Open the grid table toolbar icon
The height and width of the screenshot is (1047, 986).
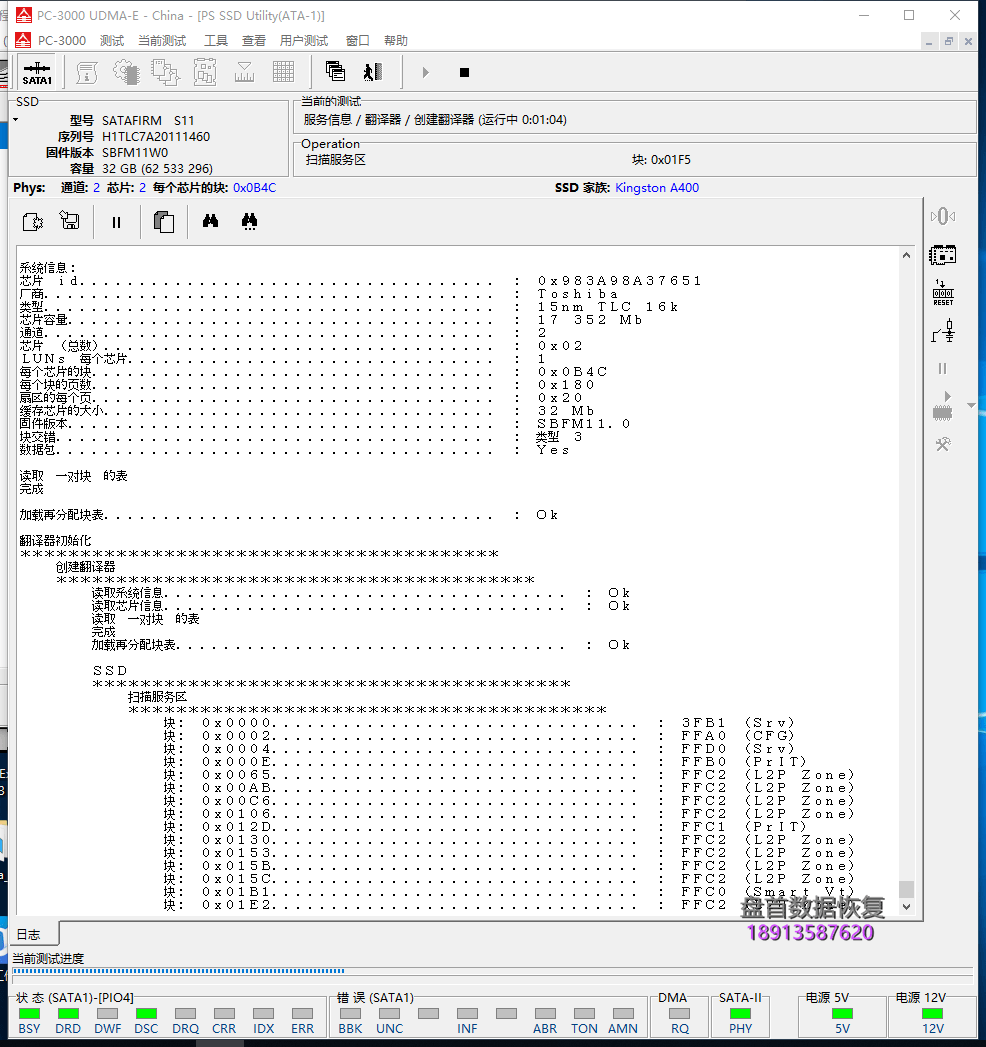point(284,72)
